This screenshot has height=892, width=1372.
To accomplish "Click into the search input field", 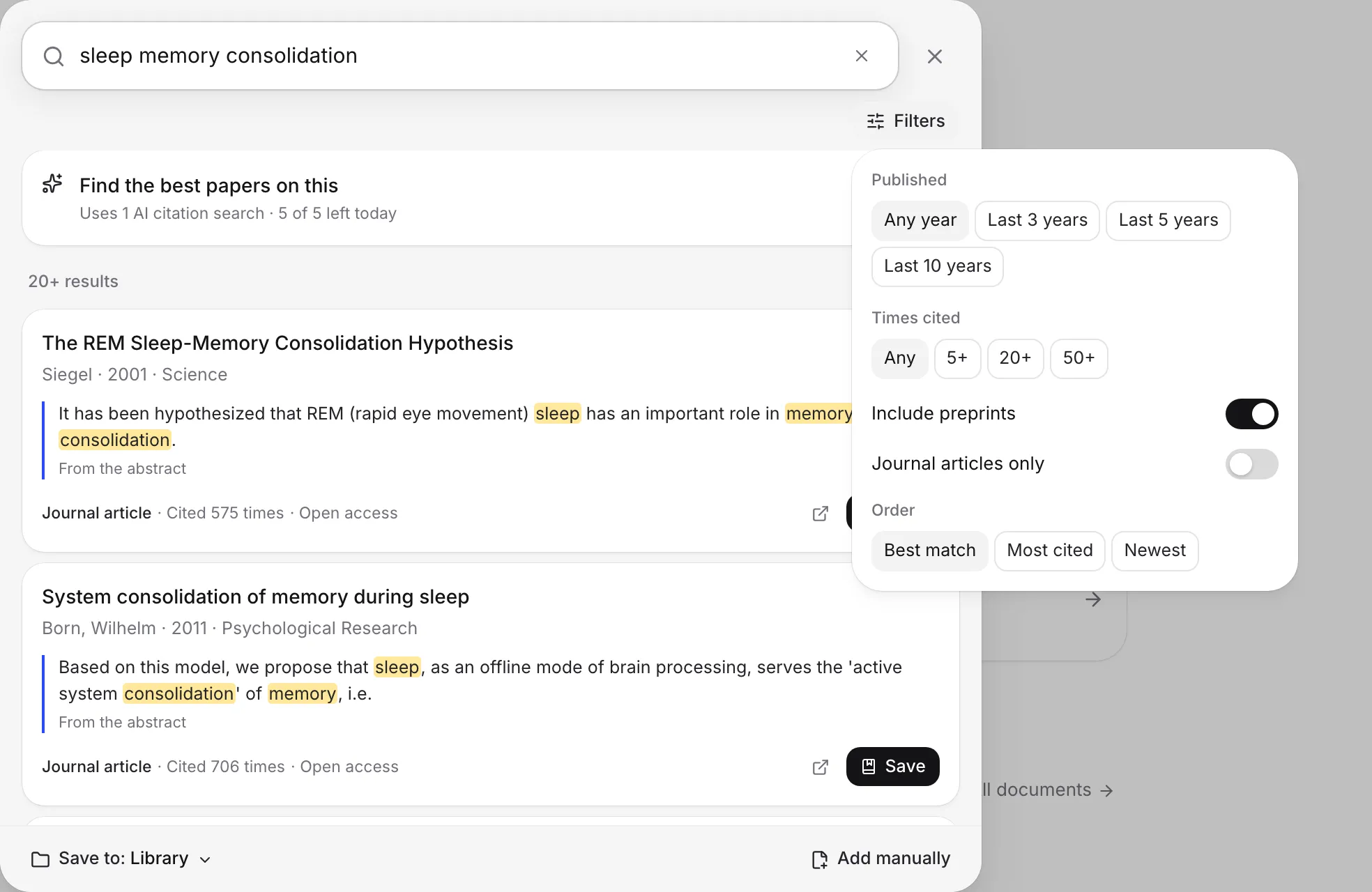I will 460,56.
